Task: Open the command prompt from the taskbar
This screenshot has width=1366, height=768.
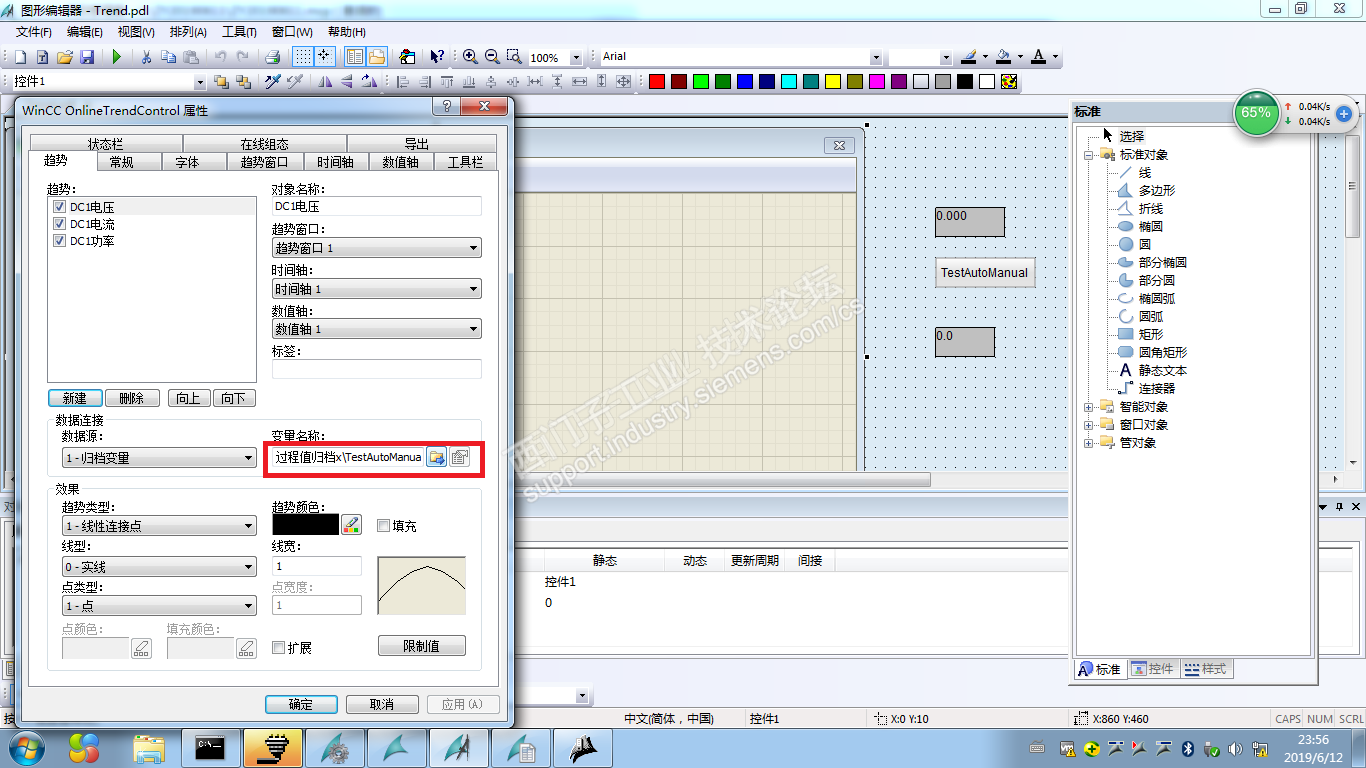Action: [x=210, y=748]
